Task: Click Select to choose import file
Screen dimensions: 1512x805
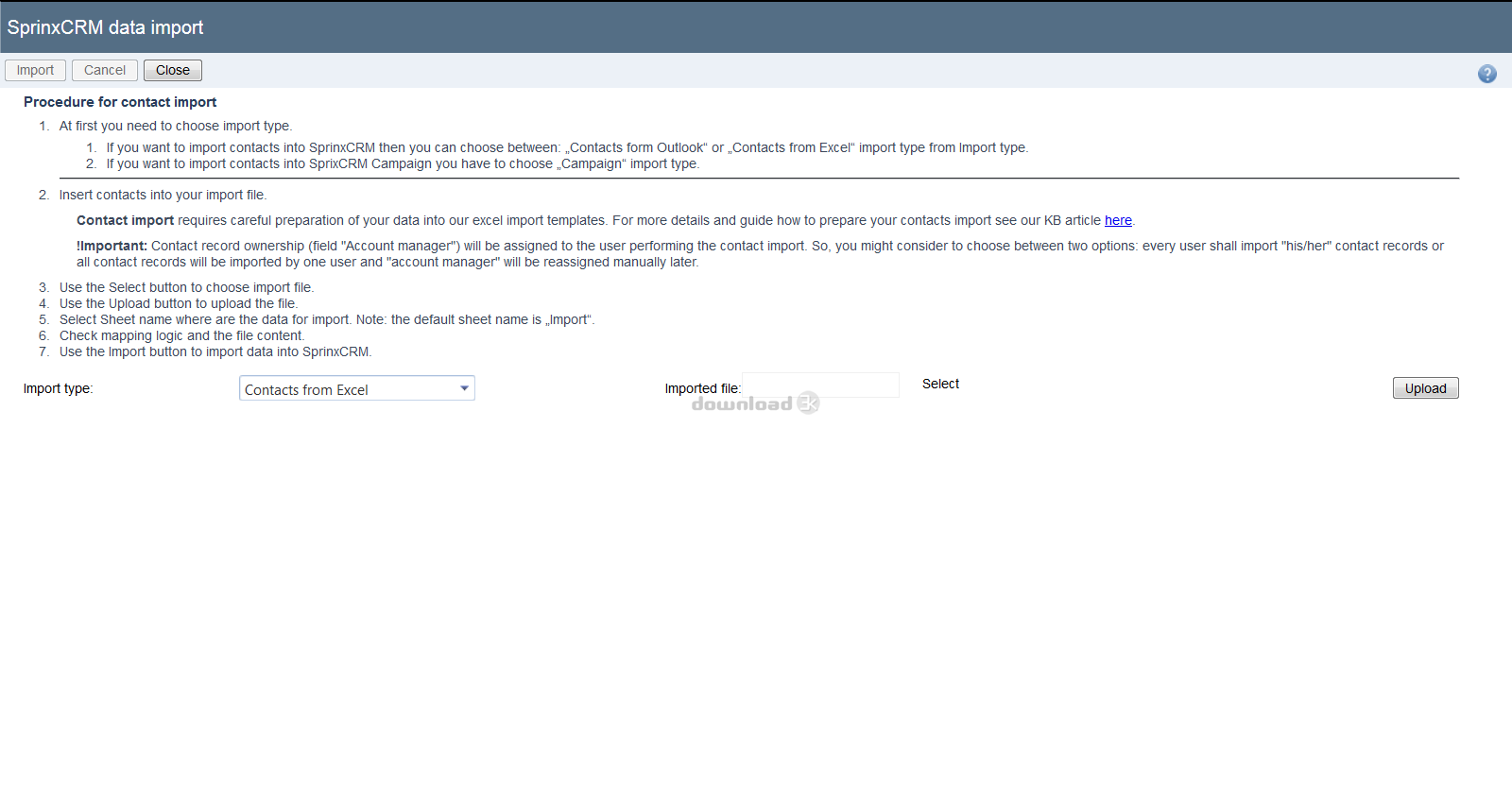Action: coord(940,384)
